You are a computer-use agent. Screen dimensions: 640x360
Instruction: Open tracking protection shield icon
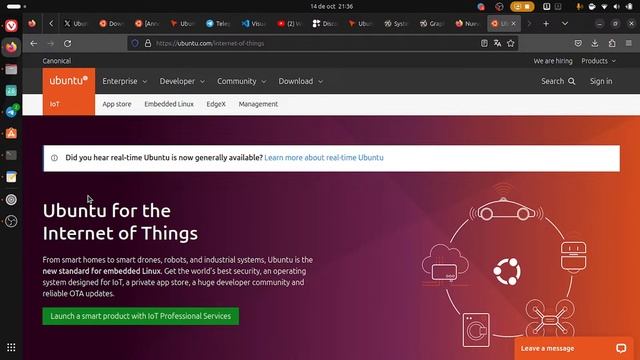click(x=135, y=43)
